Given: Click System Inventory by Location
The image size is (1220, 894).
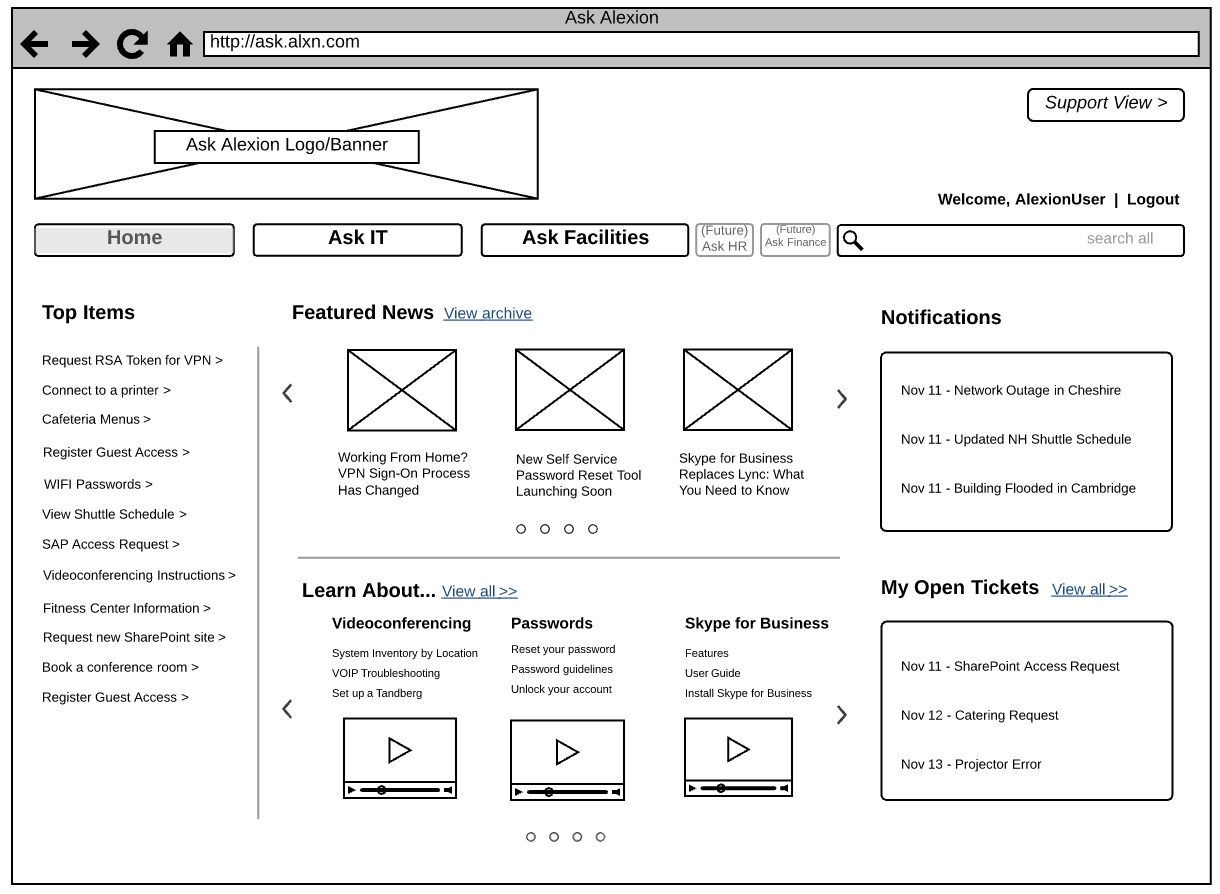Looking at the screenshot, I should pyautogui.click(x=405, y=653).
